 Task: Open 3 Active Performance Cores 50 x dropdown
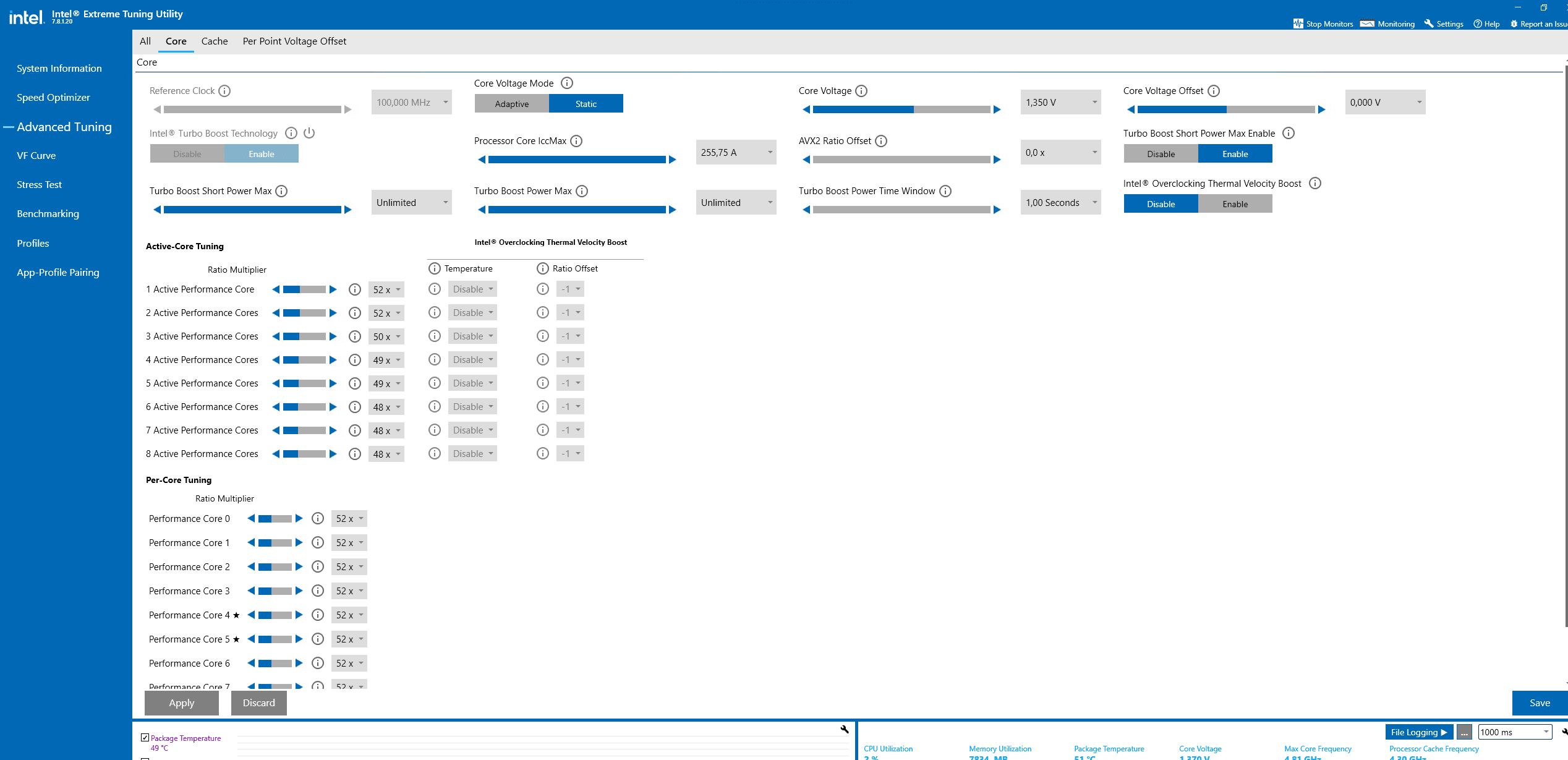click(x=386, y=336)
